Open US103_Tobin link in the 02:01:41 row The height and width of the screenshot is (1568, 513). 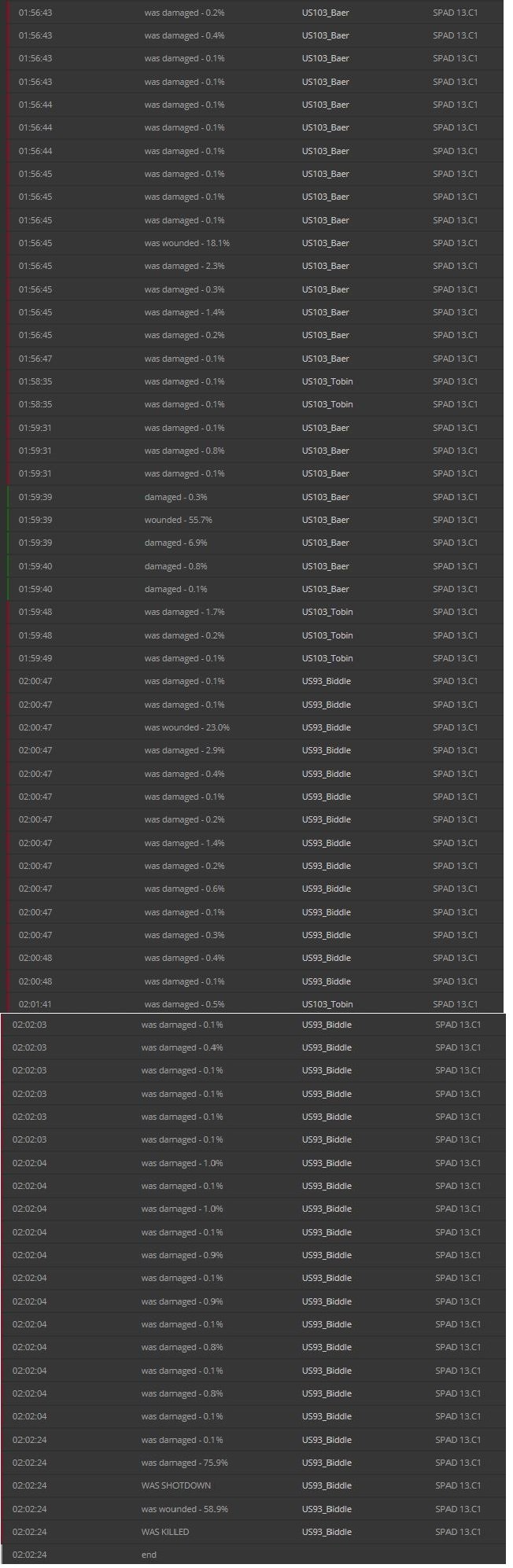tap(327, 1004)
